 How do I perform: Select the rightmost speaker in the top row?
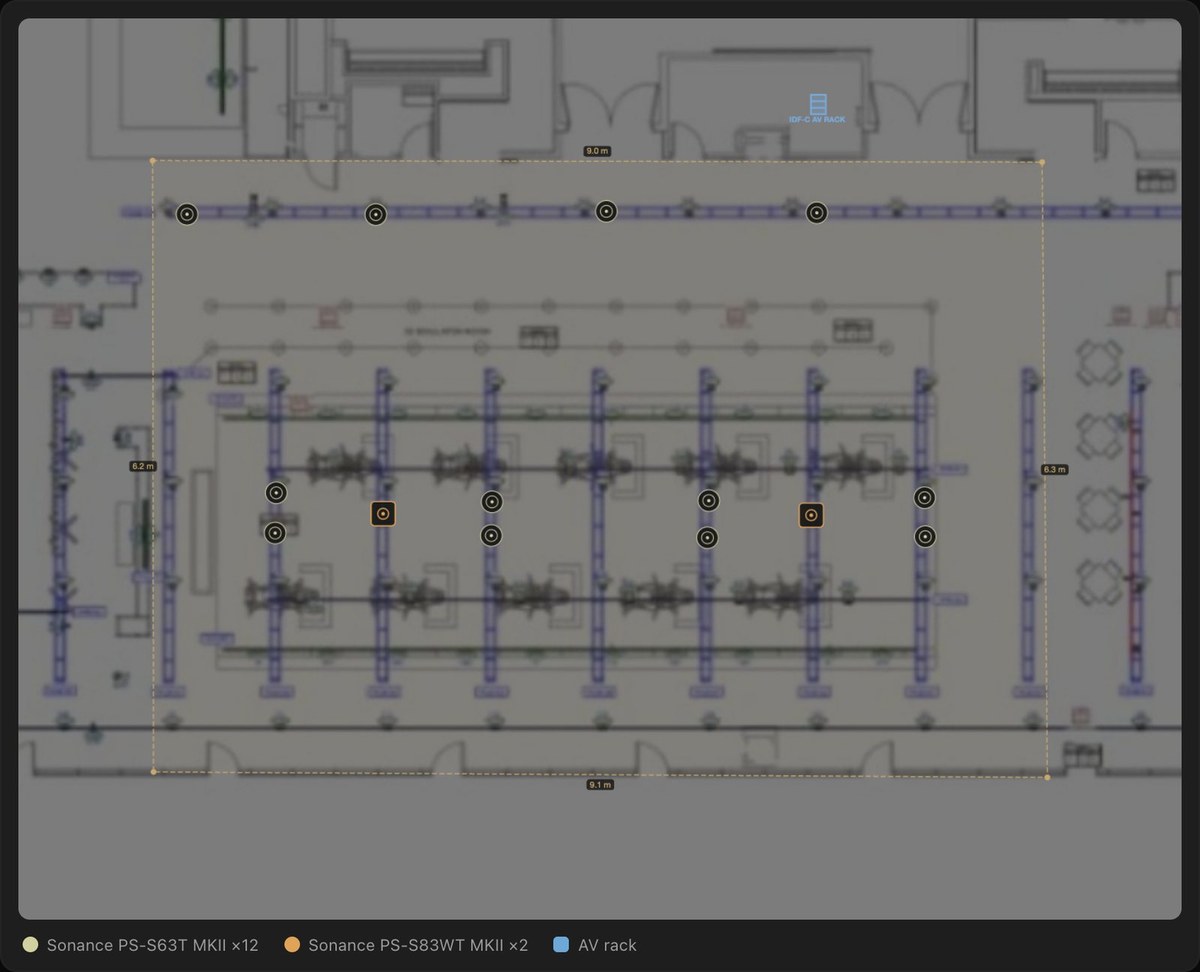coord(817,212)
